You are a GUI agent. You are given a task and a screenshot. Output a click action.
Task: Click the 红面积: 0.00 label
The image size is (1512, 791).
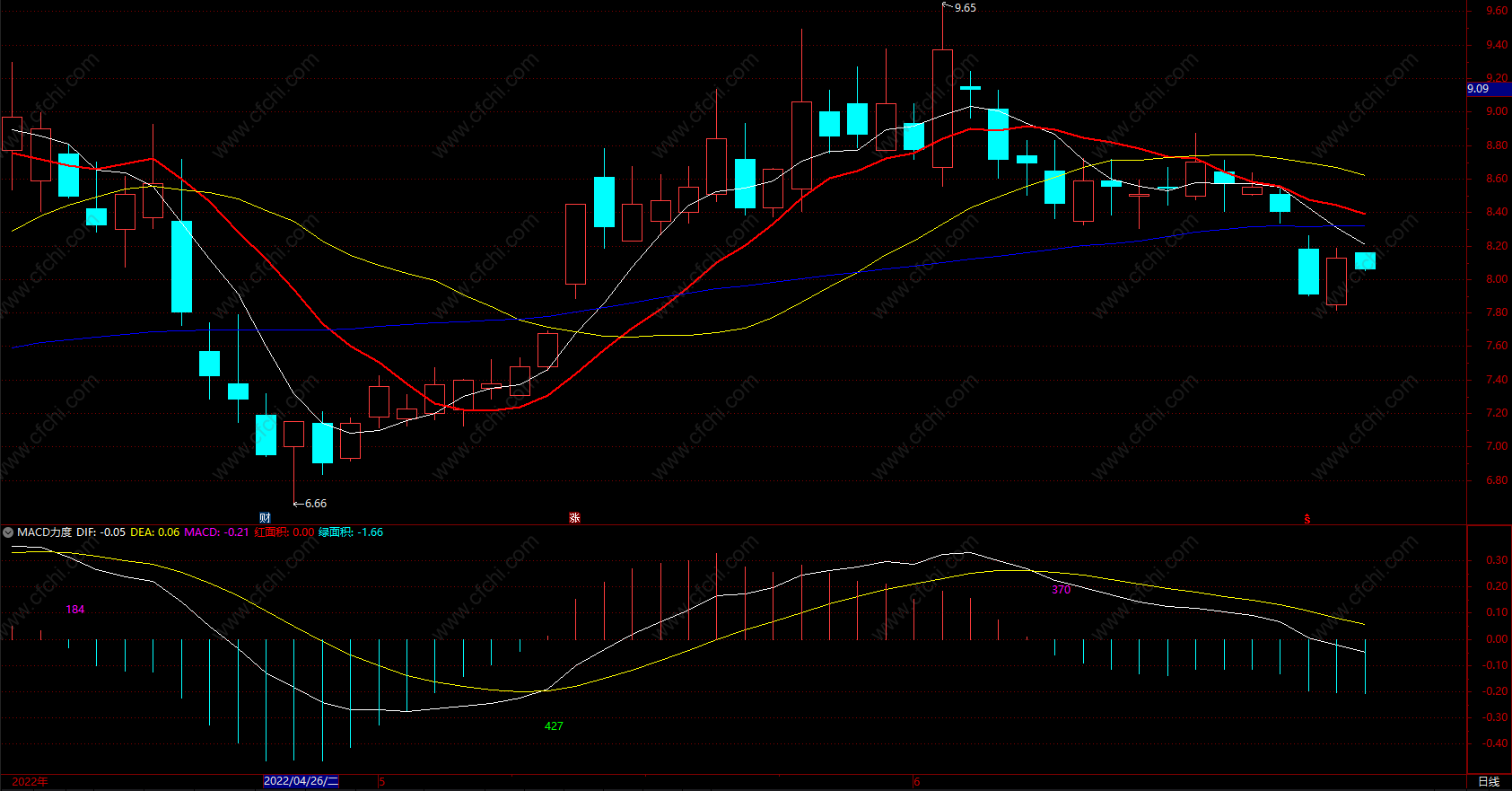284,532
